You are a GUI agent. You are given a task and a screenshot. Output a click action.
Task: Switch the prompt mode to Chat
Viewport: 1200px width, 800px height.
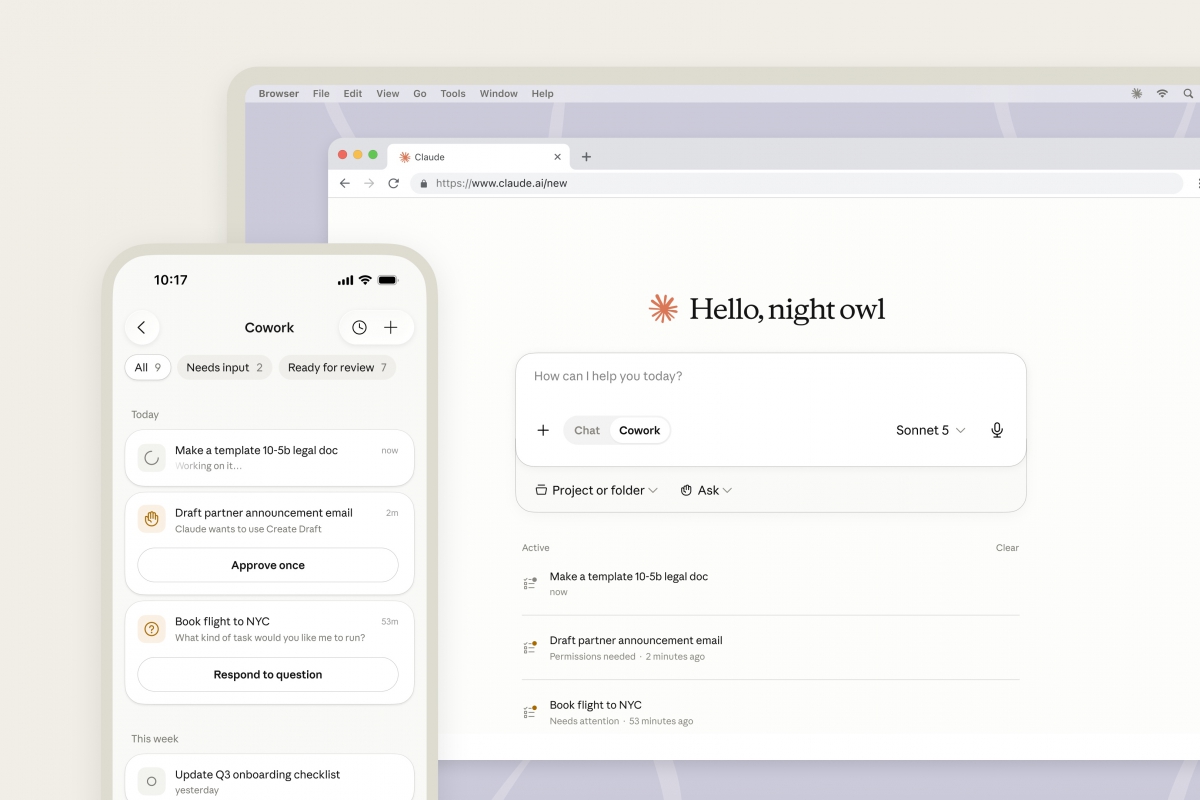587,430
